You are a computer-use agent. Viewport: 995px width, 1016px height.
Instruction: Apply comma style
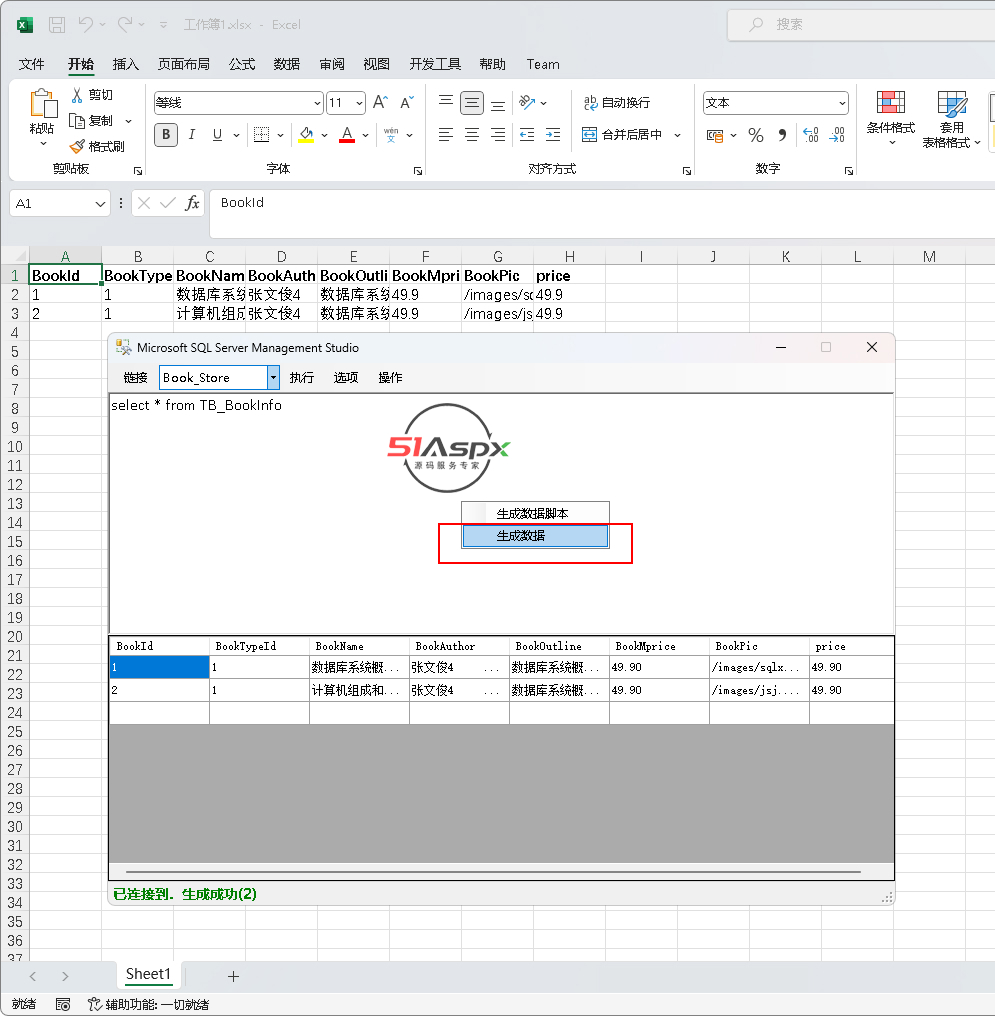(x=783, y=135)
